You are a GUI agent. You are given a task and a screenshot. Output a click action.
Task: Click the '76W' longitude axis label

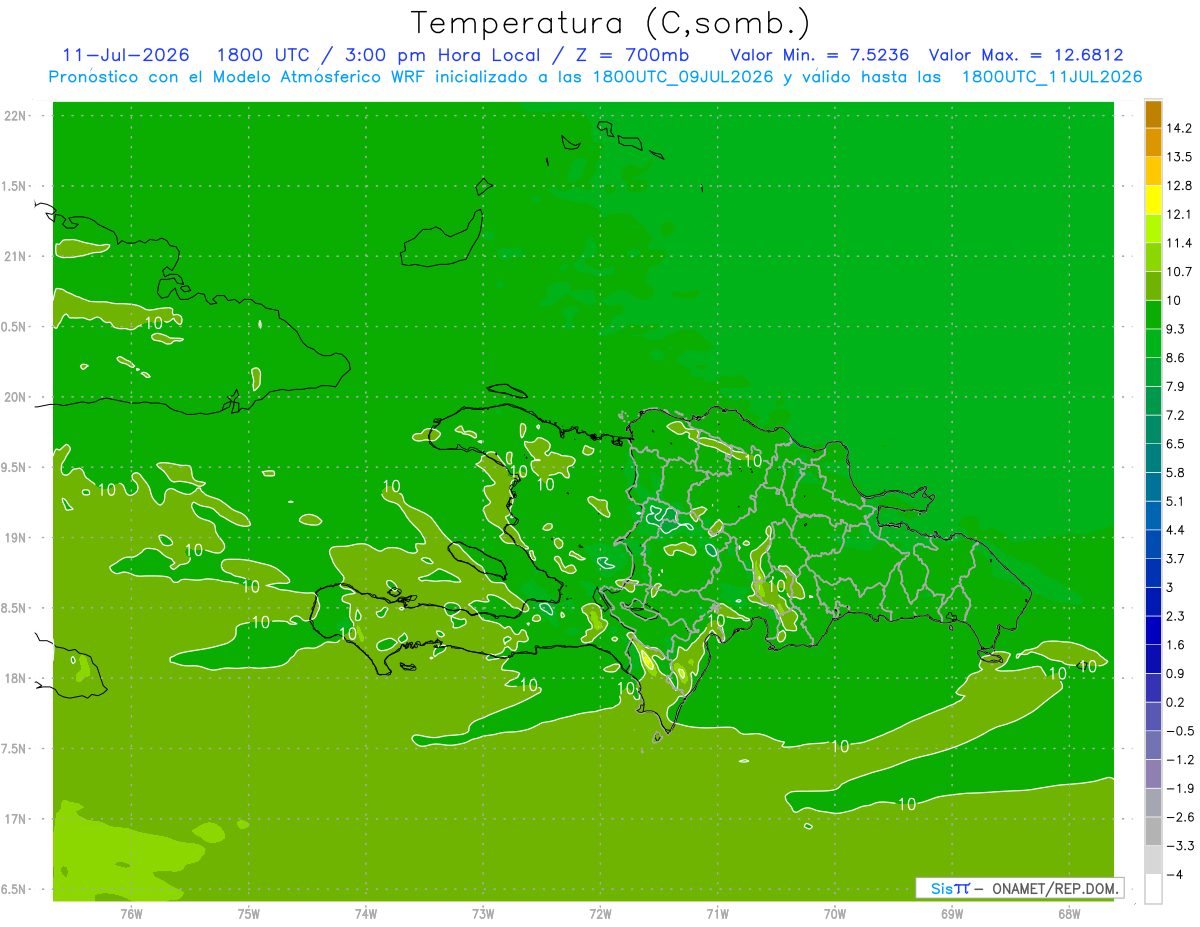point(132,914)
